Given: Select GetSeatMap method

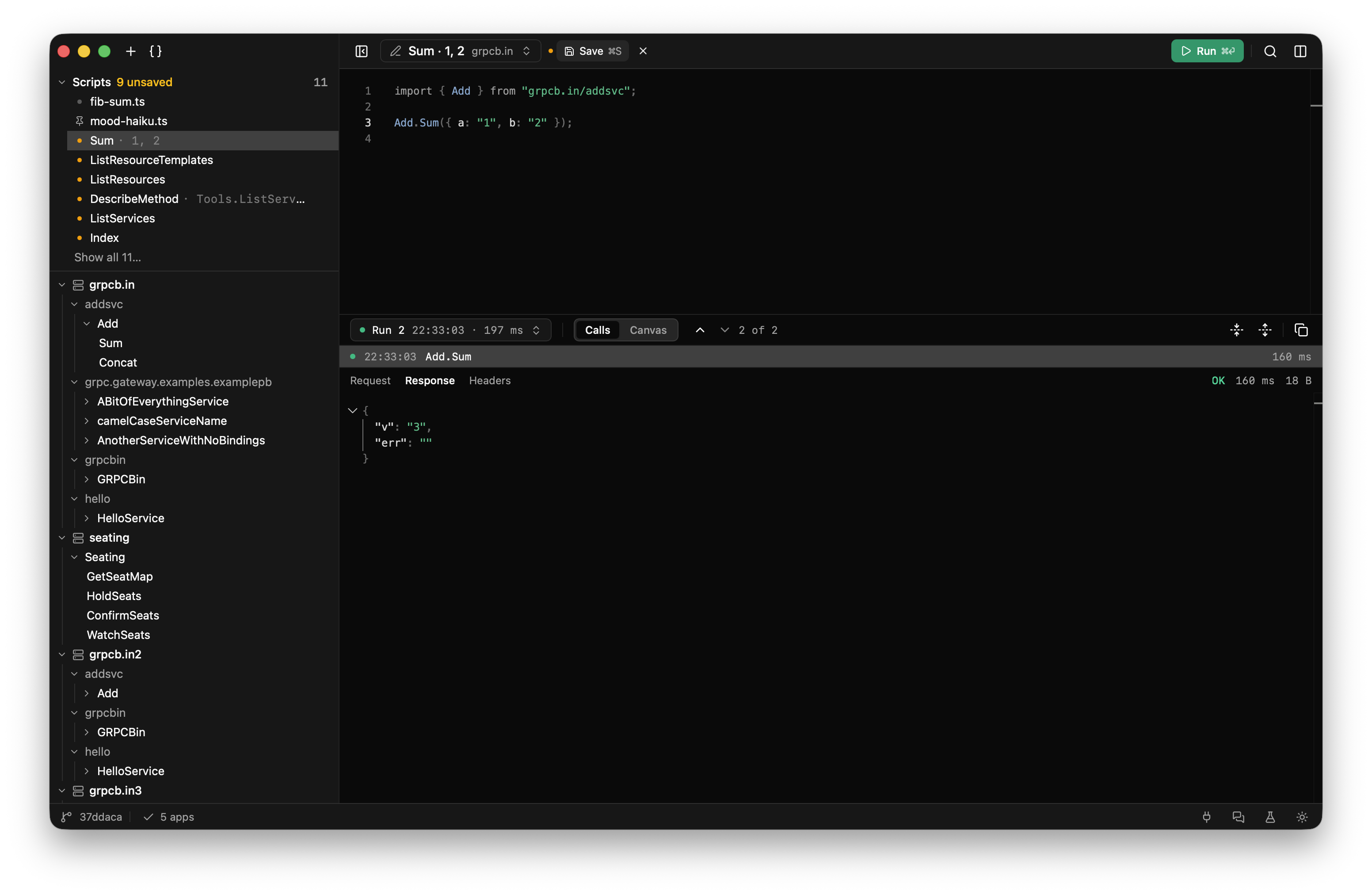Looking at the screenshot, I should (119, 577).
